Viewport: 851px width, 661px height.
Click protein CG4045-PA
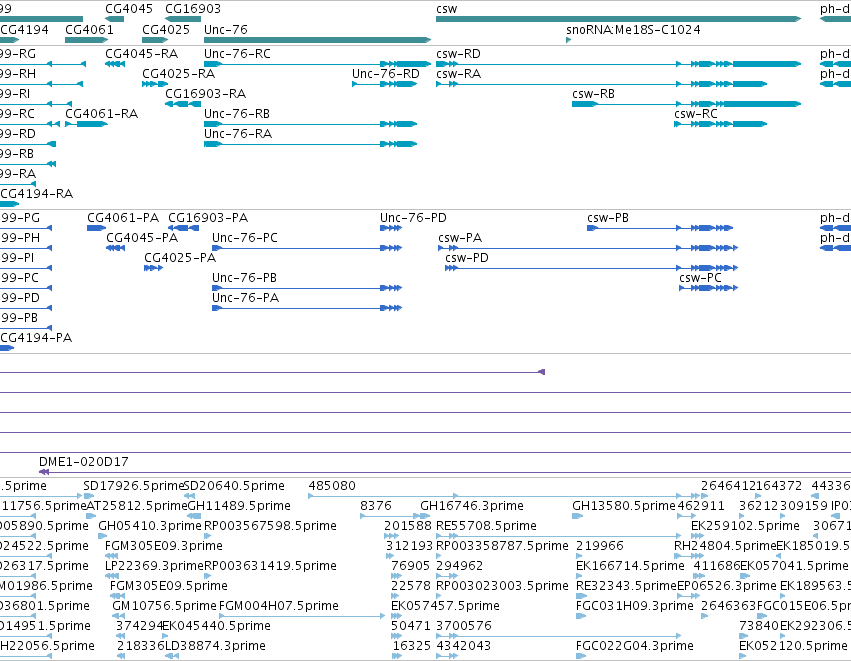(115, 248)
